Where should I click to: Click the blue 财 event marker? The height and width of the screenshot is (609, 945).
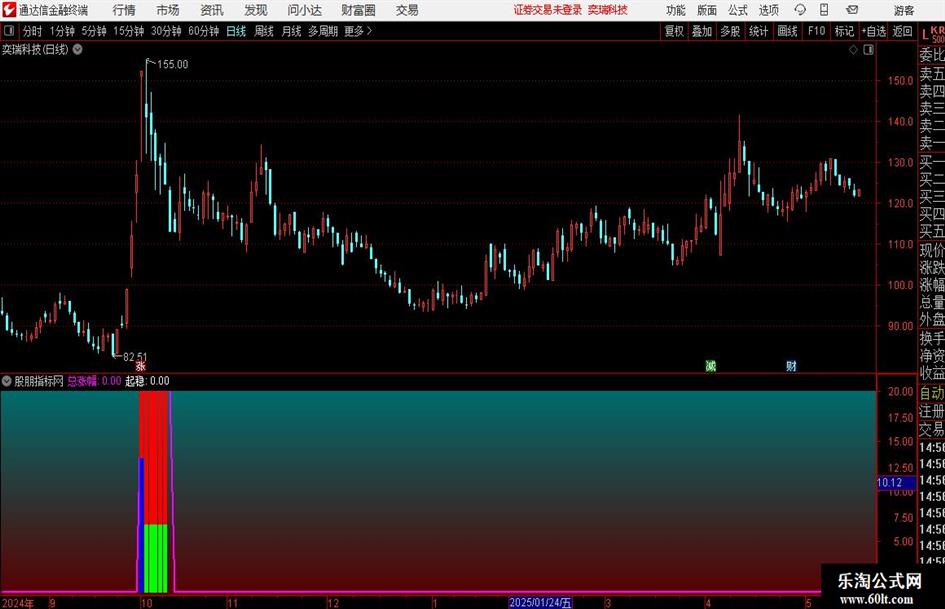point(791,366)
